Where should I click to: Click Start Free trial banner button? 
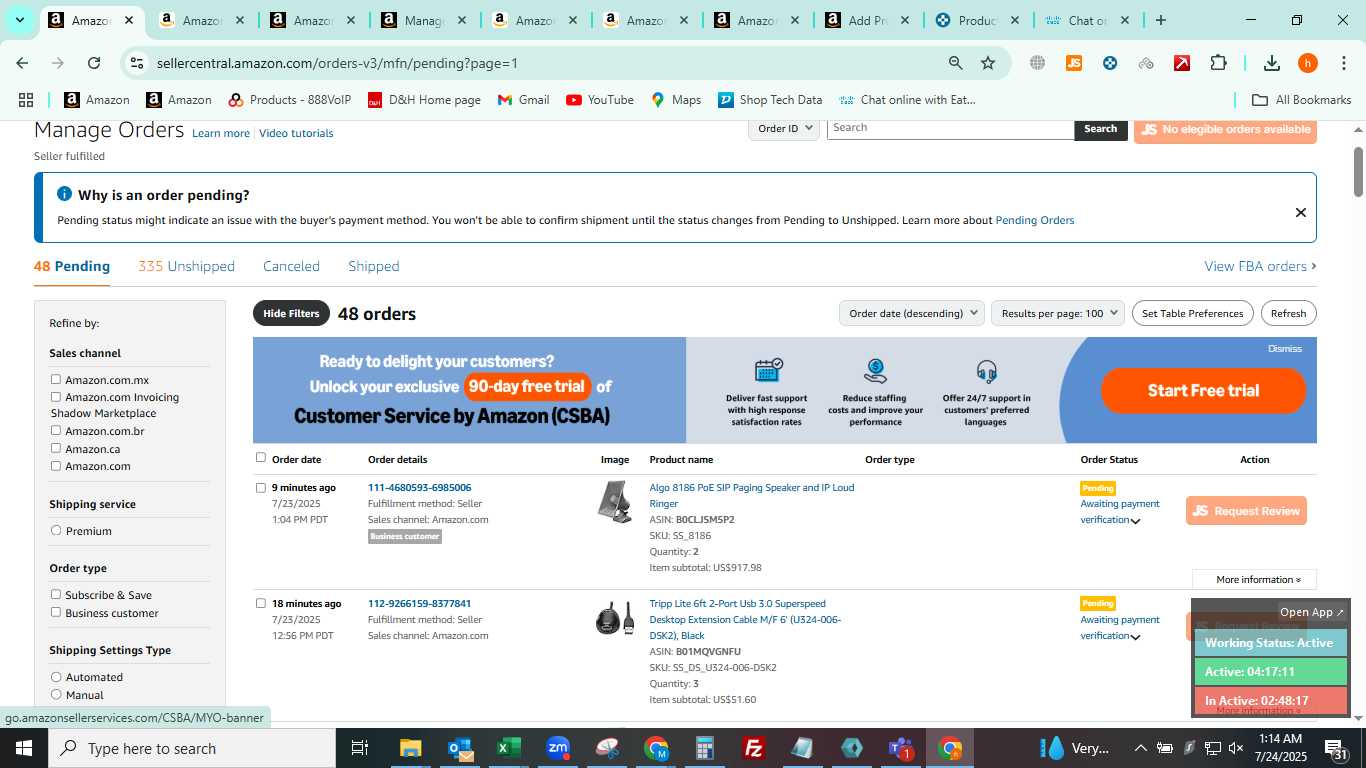point(1203,391)
